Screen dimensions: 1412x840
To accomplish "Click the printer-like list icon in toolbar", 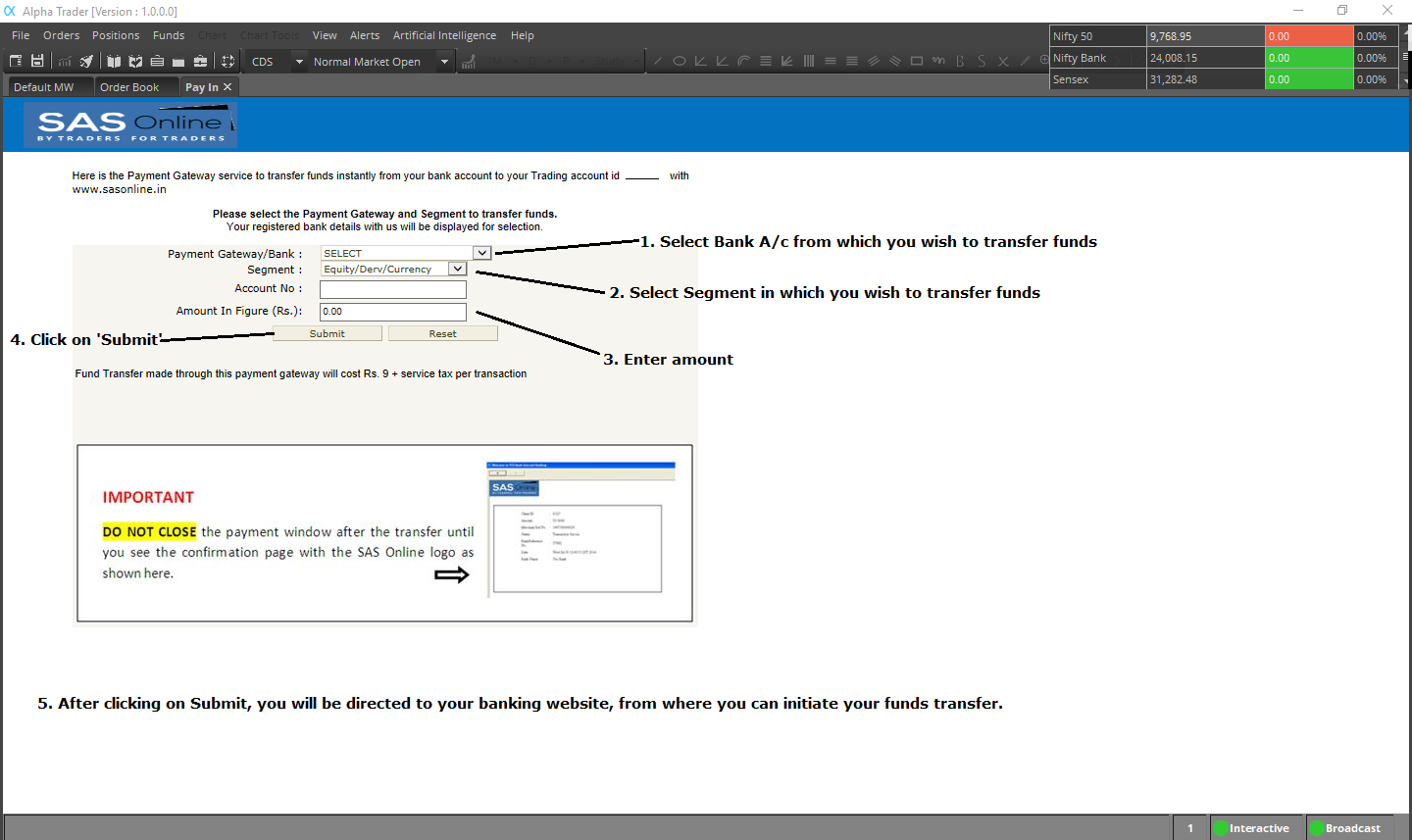I will pos(157,61).
